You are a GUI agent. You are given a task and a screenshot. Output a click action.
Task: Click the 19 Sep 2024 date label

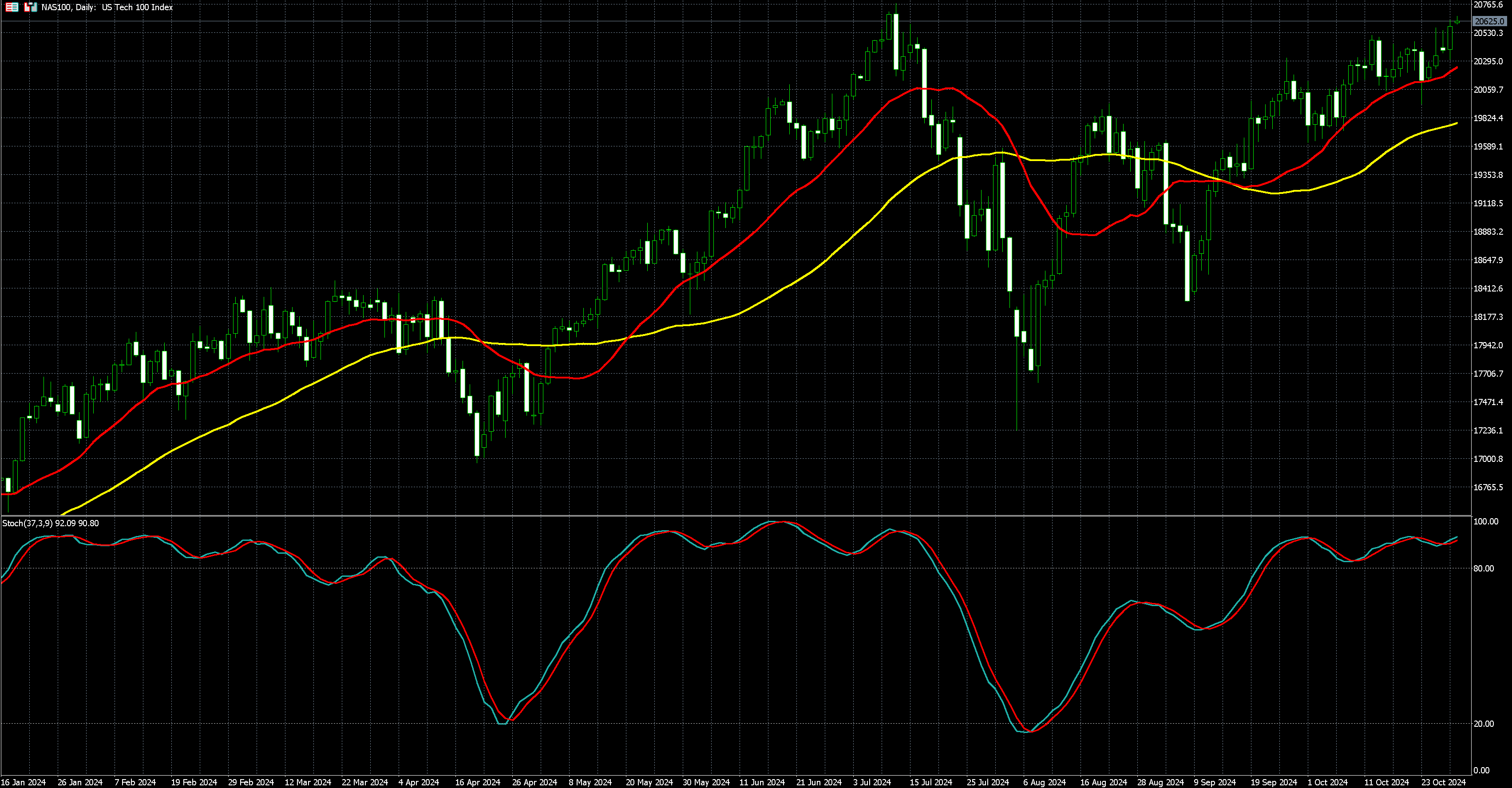tap(1273, 782)
